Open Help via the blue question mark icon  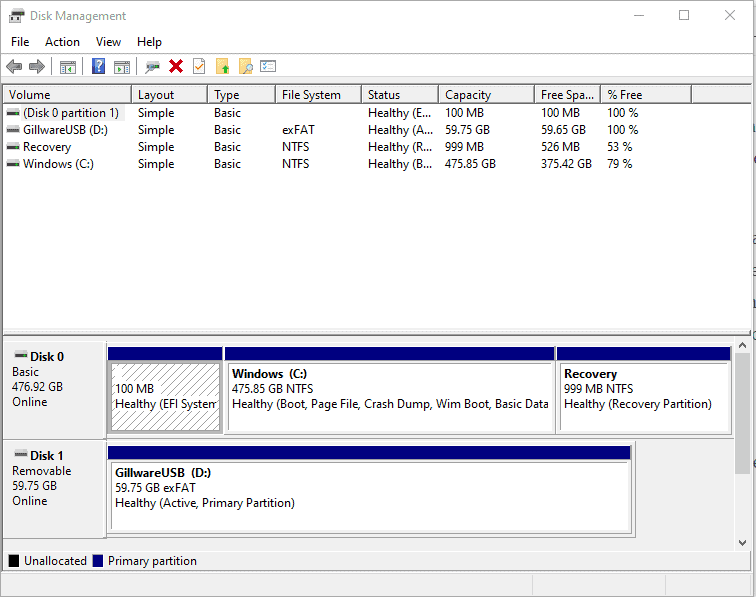point(98,66)
